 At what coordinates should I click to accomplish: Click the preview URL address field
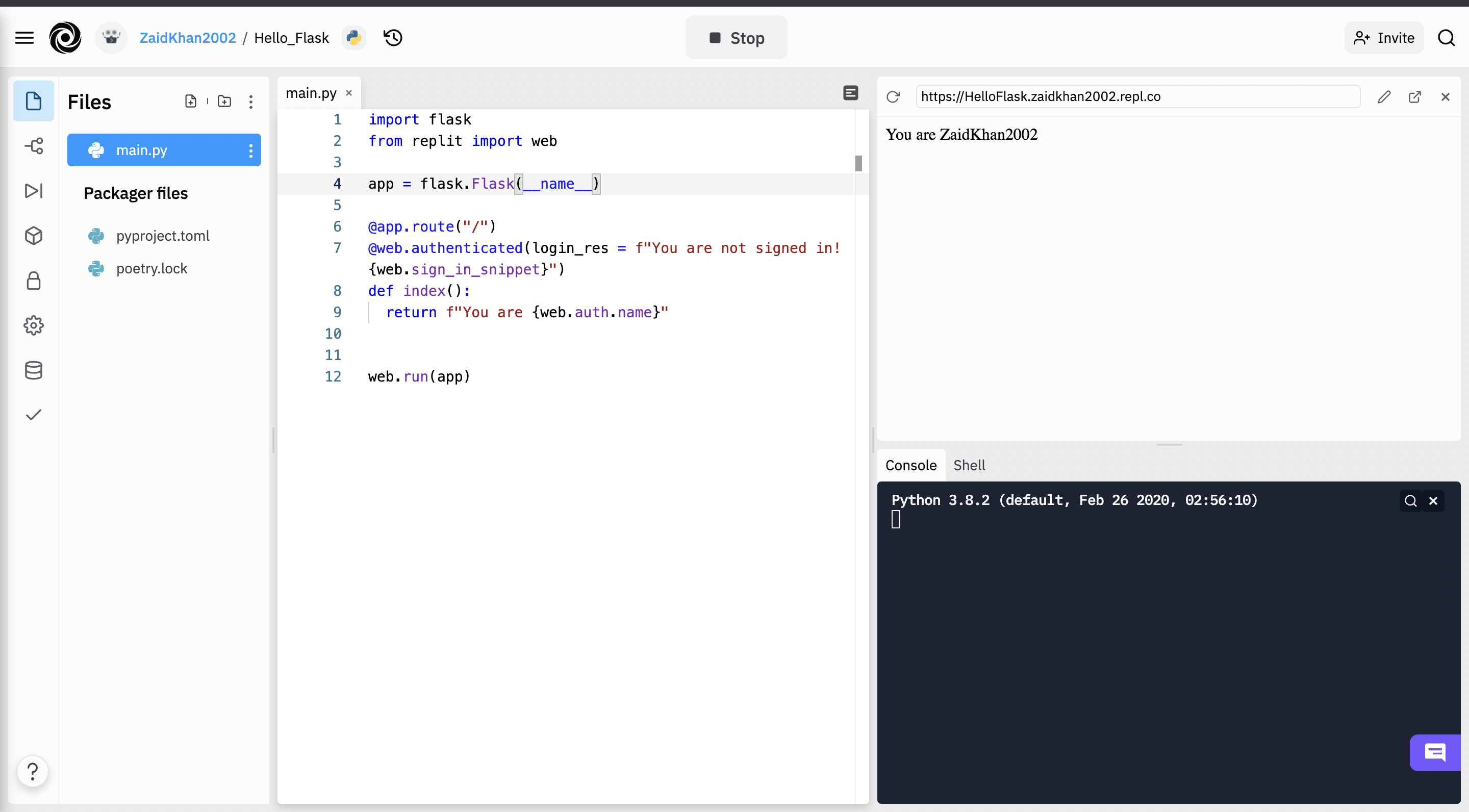(1137, 97)
